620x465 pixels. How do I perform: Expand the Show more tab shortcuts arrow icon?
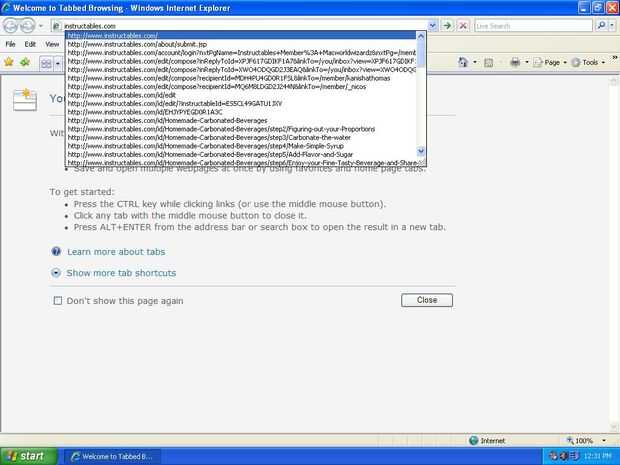click(56, 273)
